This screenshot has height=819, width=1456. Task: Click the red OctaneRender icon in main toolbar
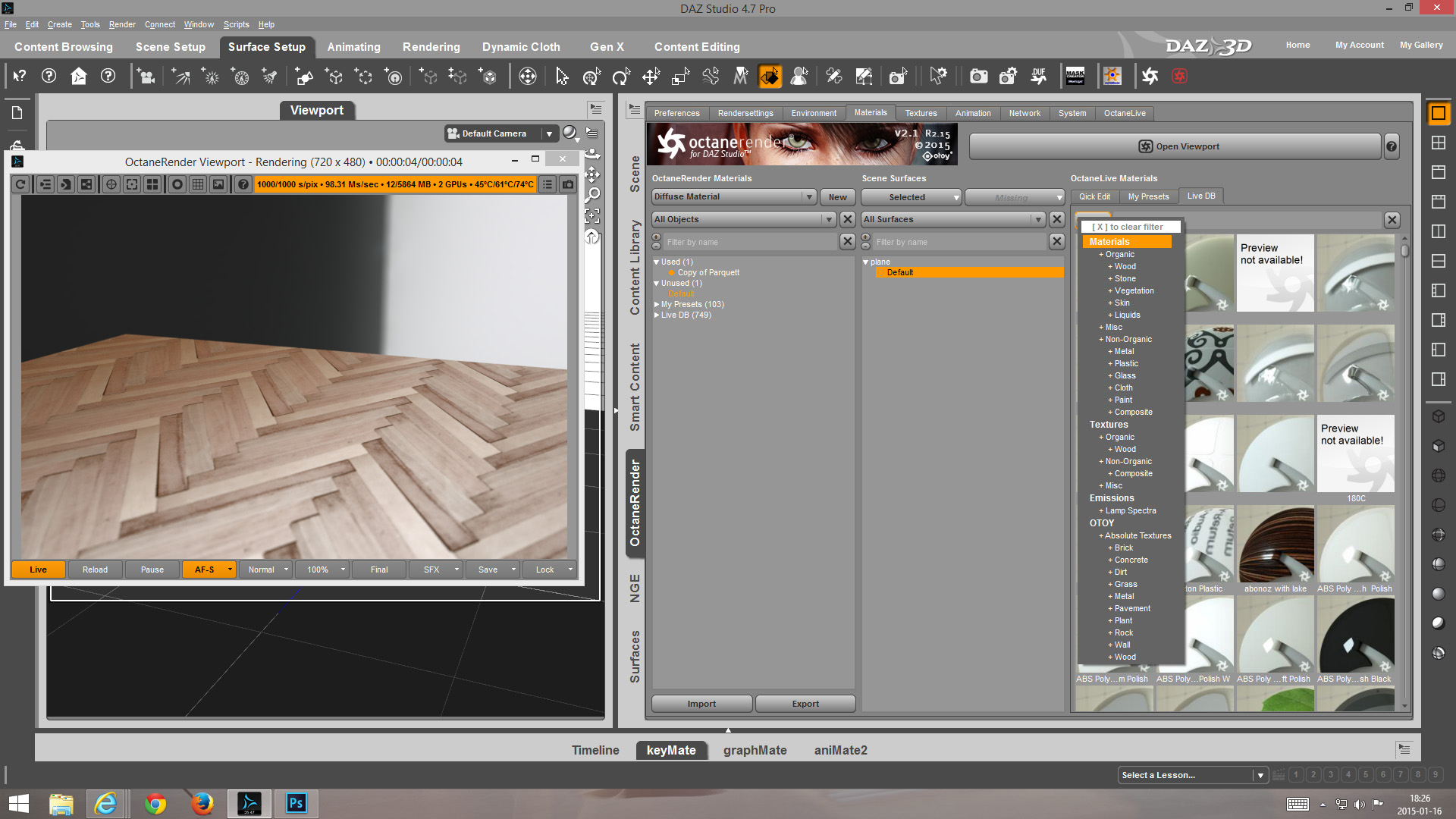[1179, 76]
